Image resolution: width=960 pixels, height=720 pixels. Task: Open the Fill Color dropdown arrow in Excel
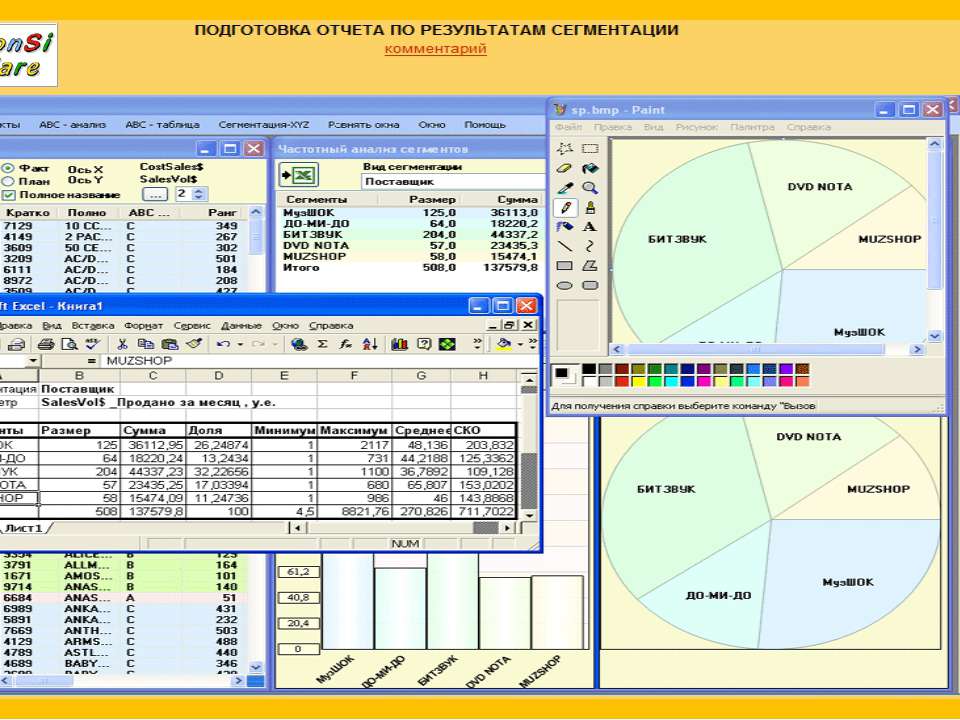(x=520, y=344)
